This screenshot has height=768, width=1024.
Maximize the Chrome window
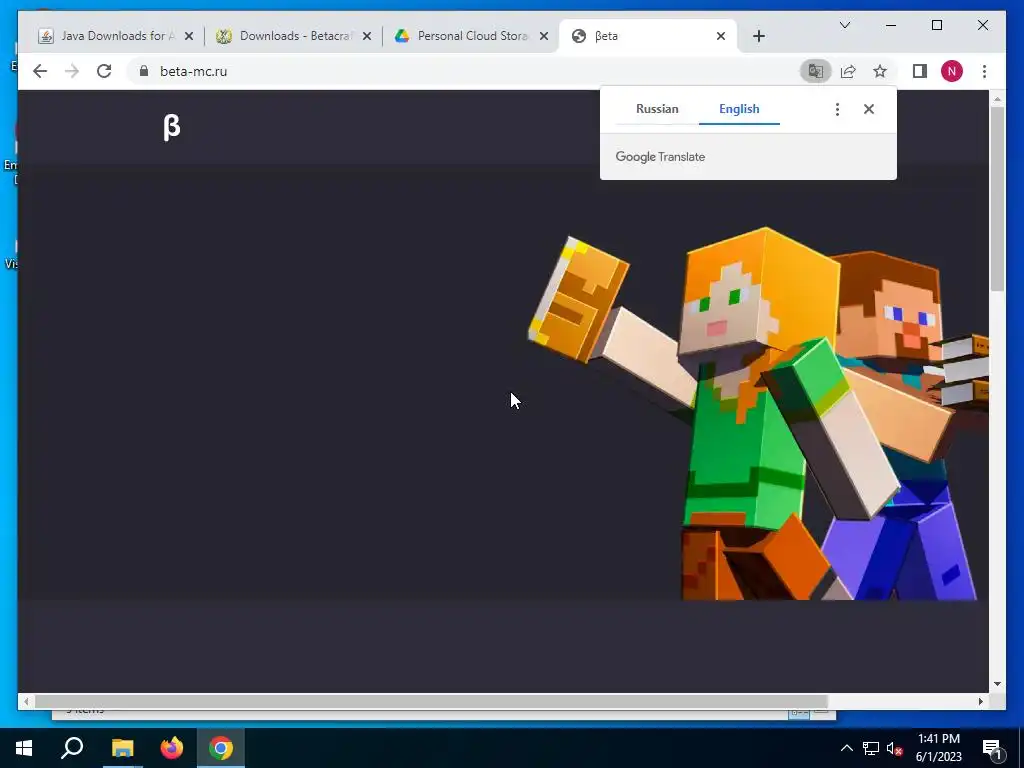click(936, 25)
